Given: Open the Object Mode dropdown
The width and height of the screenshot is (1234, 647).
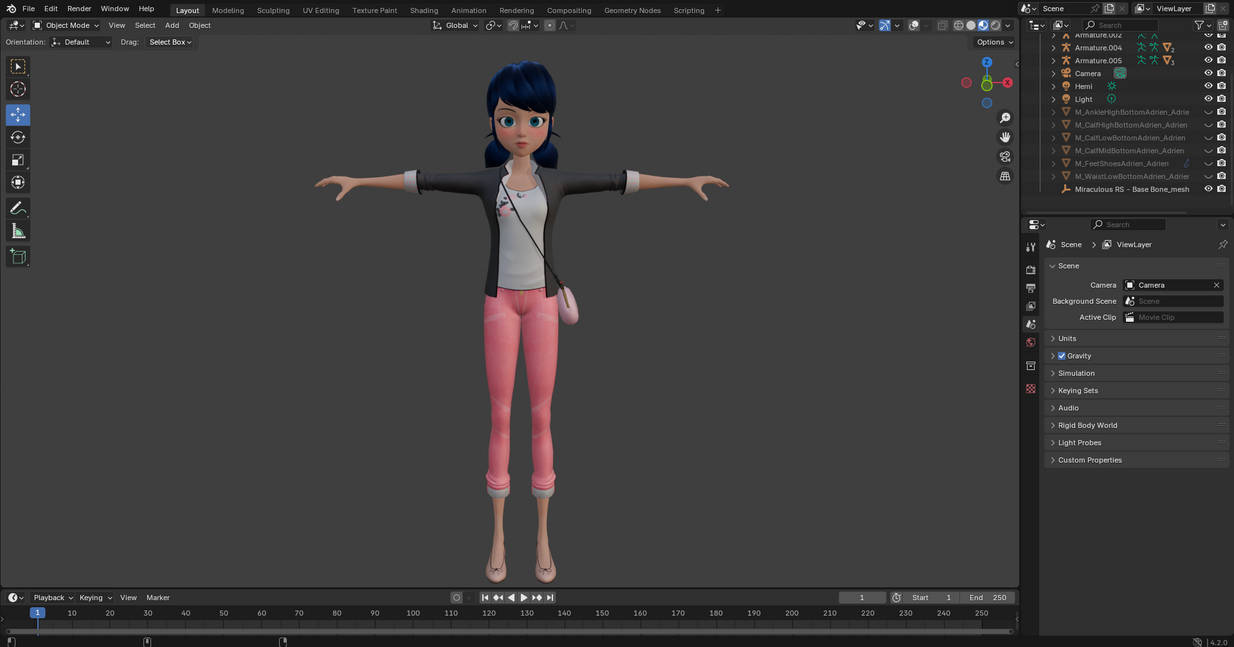Looking at the screenshot, I should [x=66, y=25].
